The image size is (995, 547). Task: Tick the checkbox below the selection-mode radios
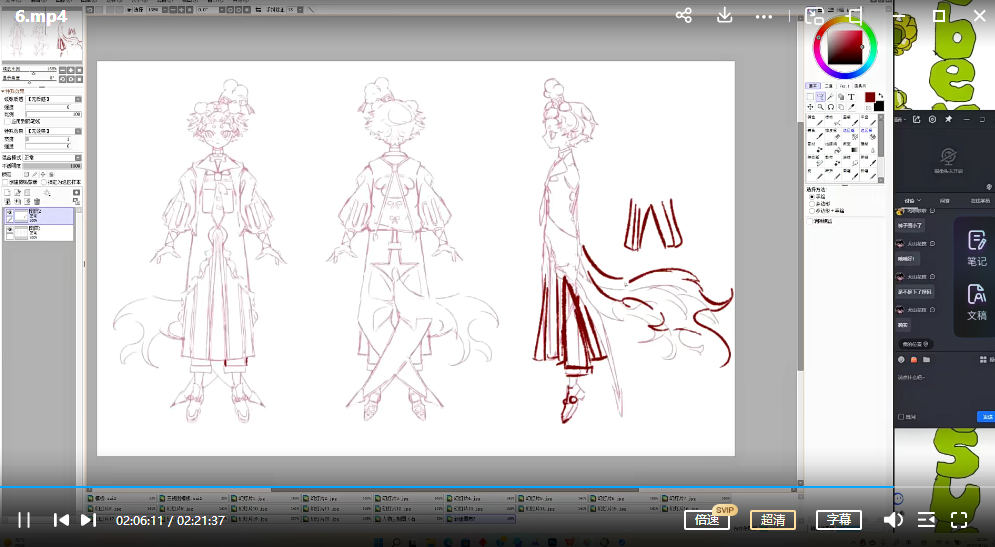811,221
